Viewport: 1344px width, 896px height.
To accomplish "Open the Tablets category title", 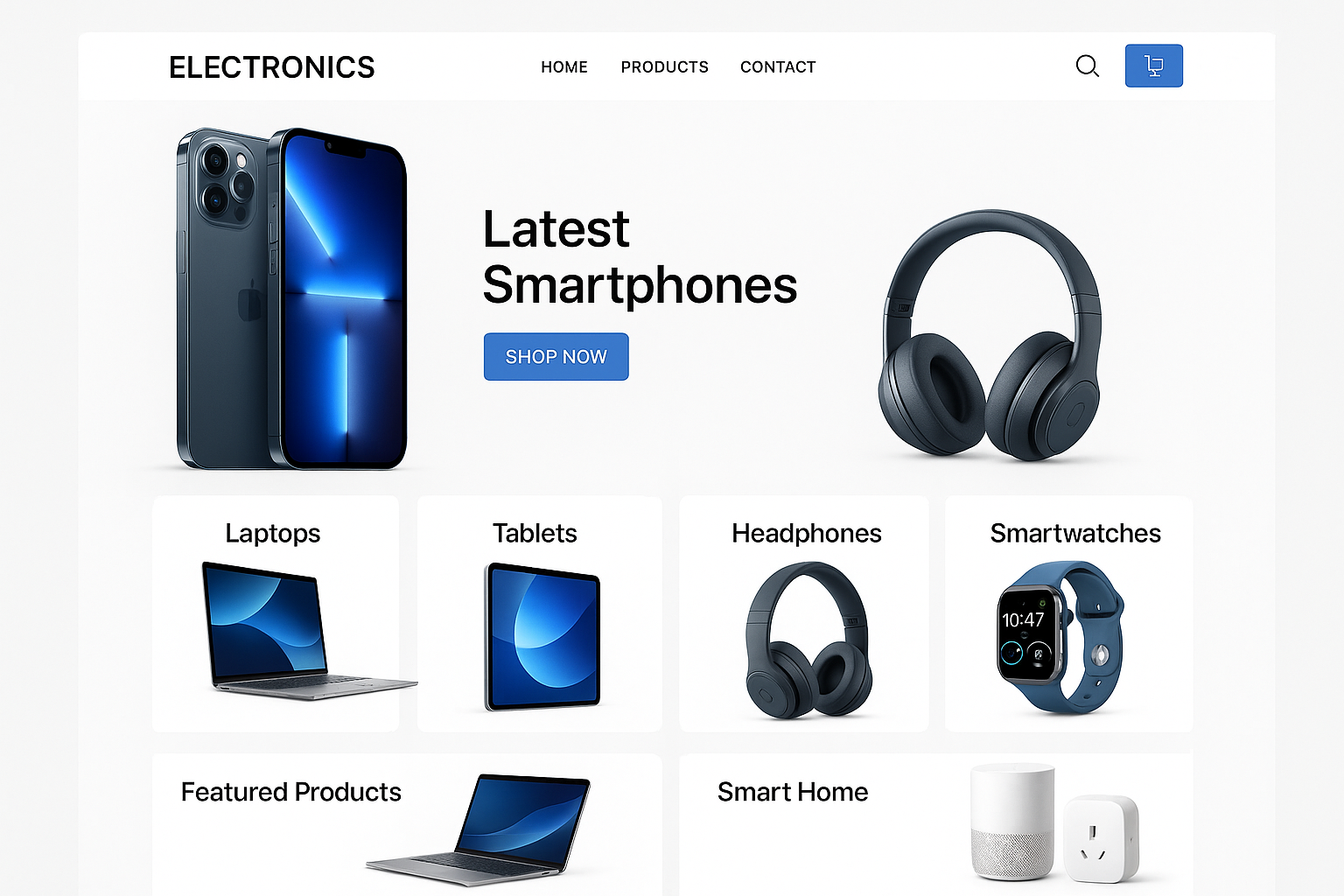I will (x=535, y=533).
